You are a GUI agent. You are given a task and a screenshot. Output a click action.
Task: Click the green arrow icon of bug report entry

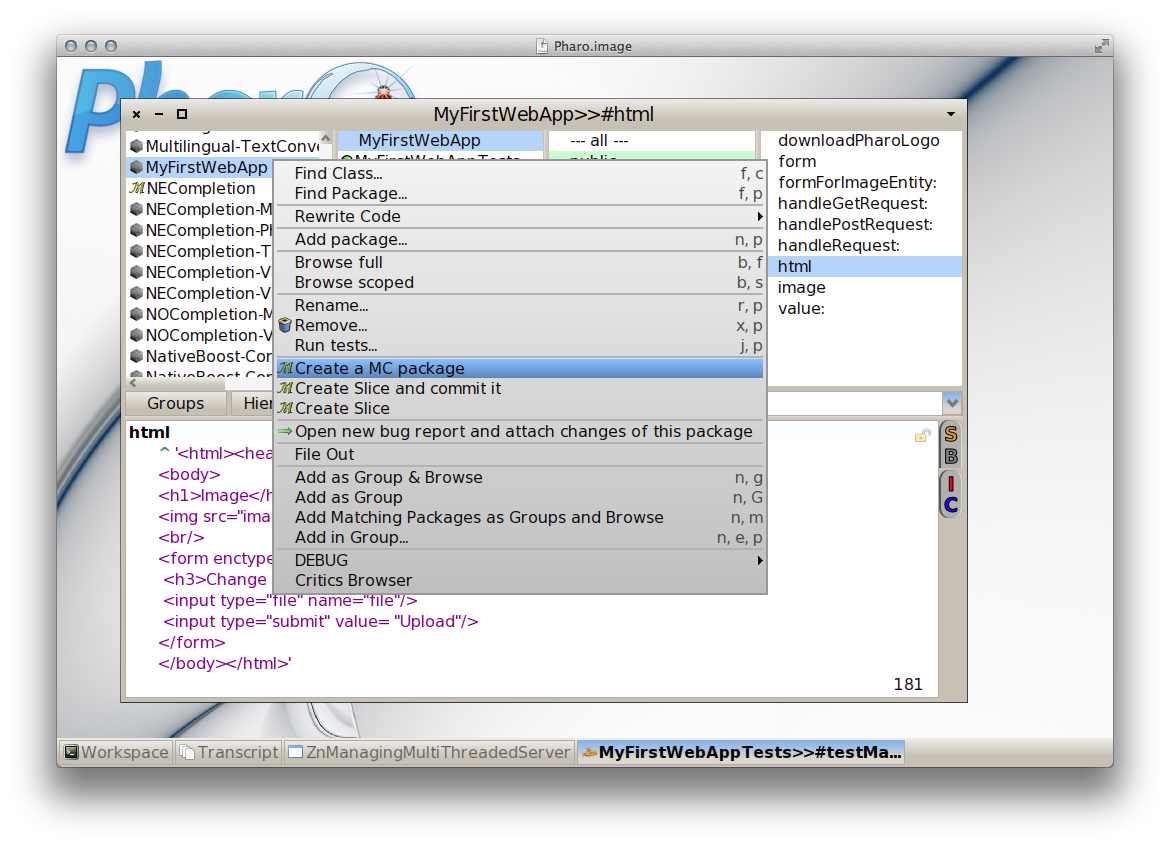[x=285, y=431]
